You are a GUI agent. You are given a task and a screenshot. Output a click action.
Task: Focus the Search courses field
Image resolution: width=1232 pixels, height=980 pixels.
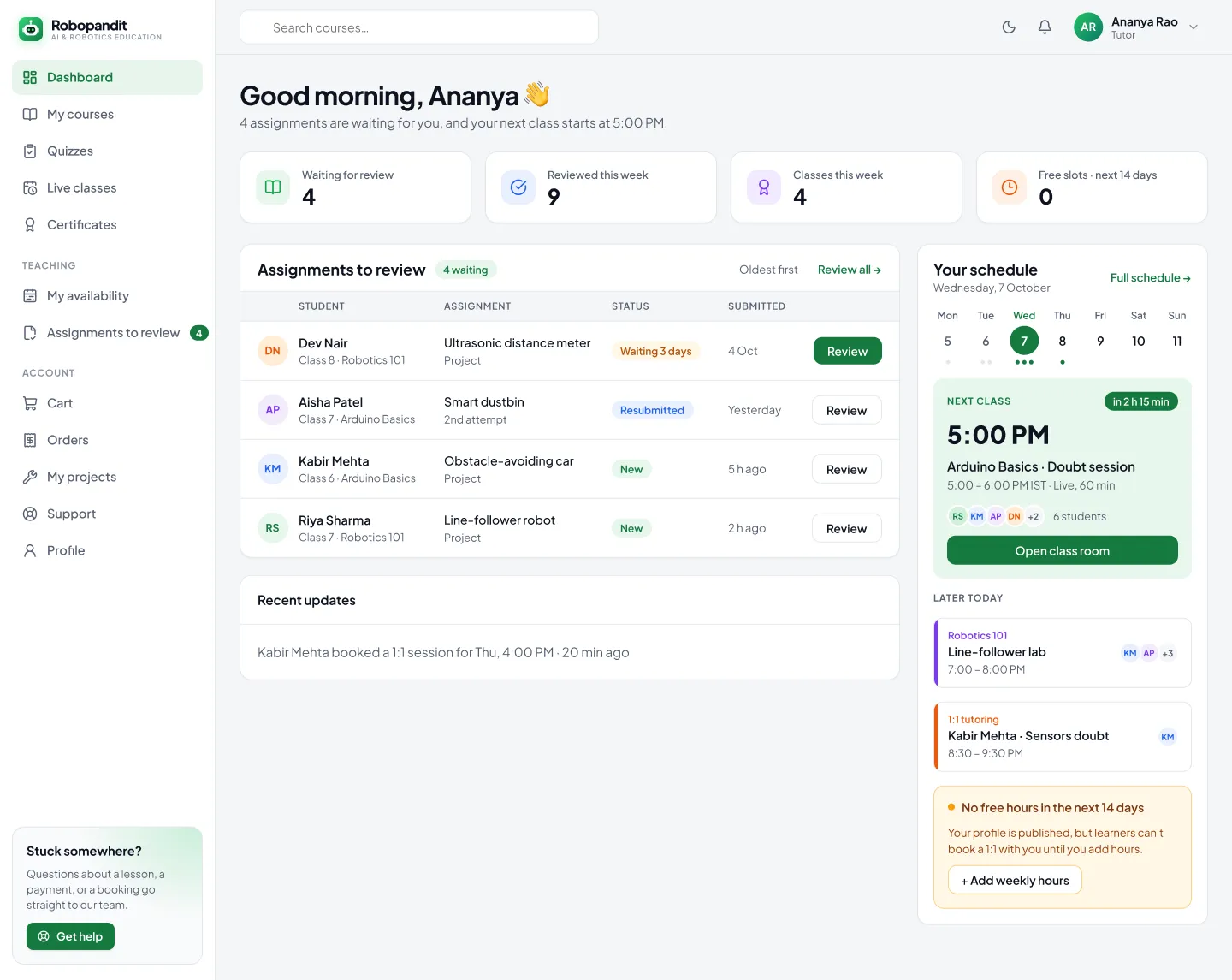tap(419, 27)
